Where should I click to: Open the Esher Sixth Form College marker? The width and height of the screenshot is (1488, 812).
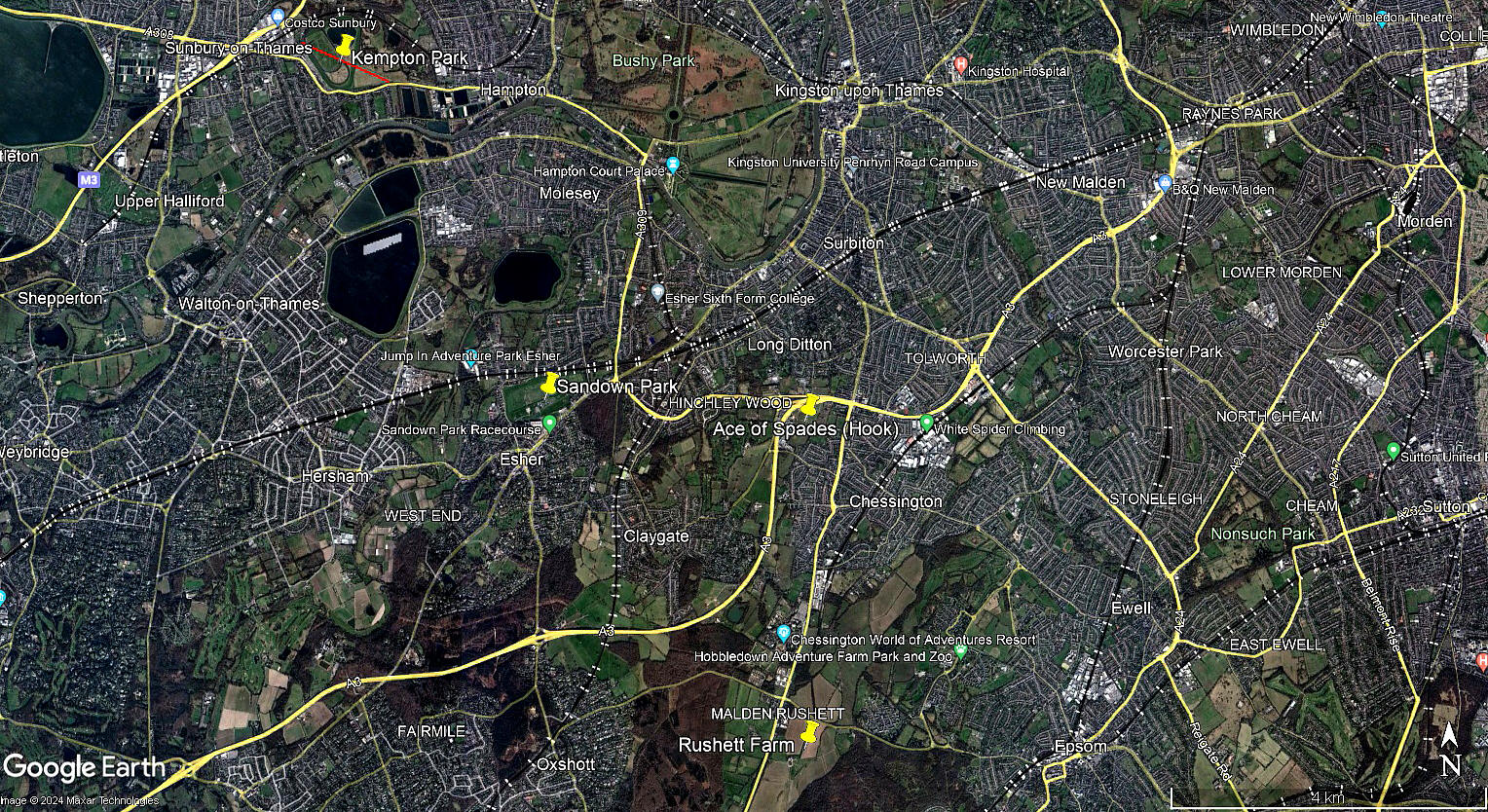(657, 292)
